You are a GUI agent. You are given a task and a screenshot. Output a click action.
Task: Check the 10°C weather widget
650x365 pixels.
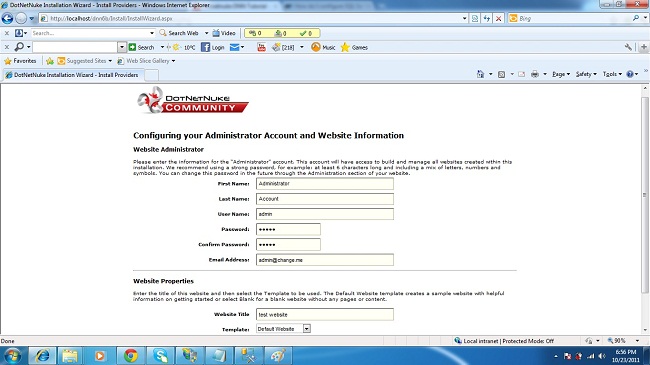coord(184,47)
